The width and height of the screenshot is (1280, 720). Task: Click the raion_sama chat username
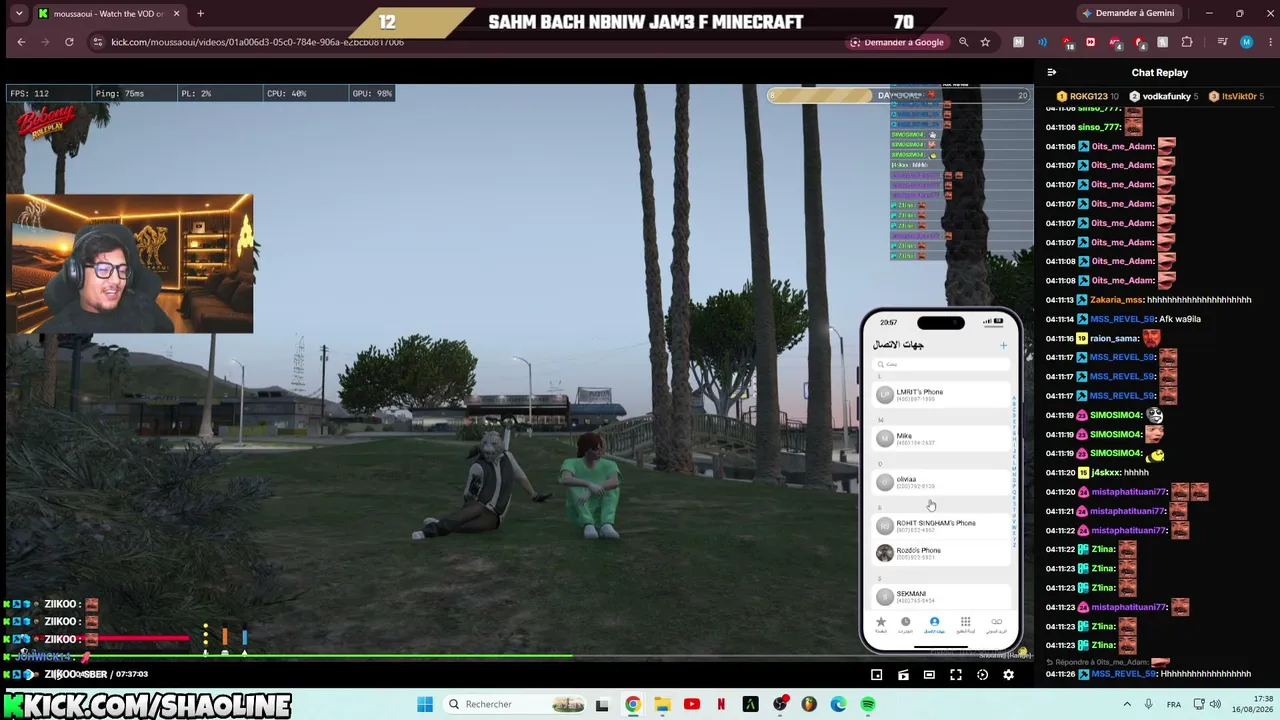pos(1116,338)
